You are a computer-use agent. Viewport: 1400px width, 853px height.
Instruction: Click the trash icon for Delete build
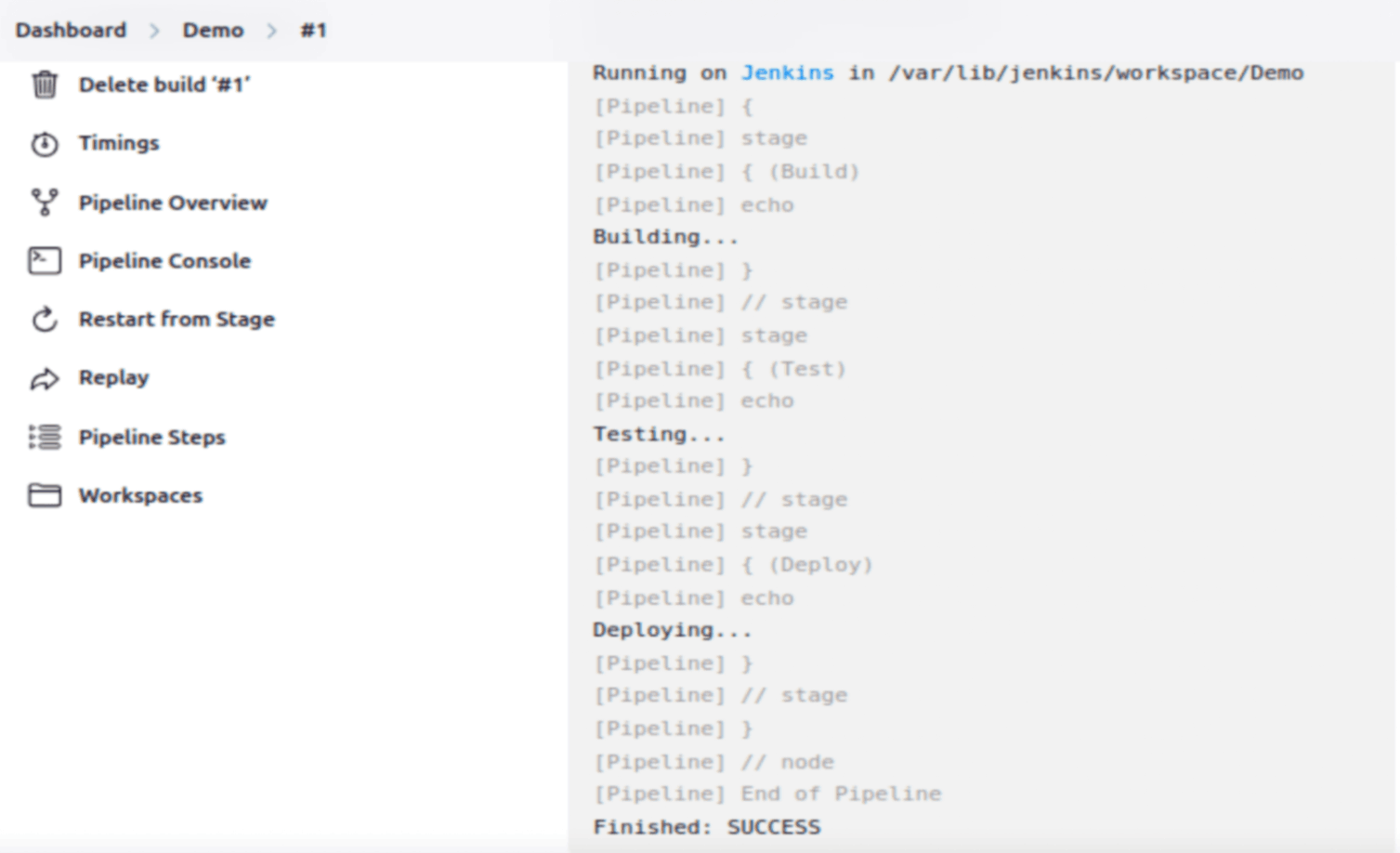[x=45, y=85]
